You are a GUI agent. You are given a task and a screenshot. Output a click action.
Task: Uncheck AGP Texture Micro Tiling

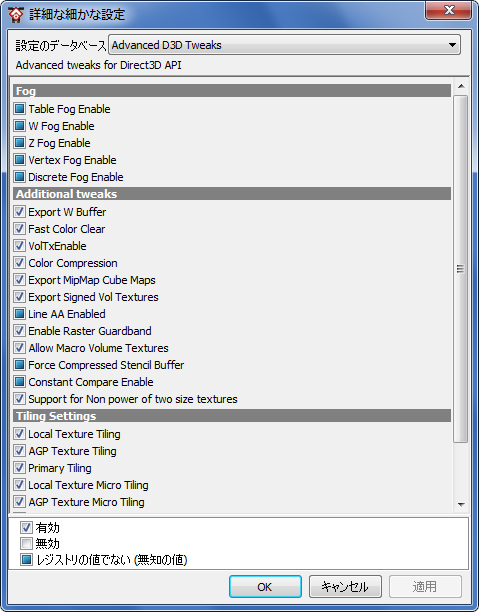(20, 502)
